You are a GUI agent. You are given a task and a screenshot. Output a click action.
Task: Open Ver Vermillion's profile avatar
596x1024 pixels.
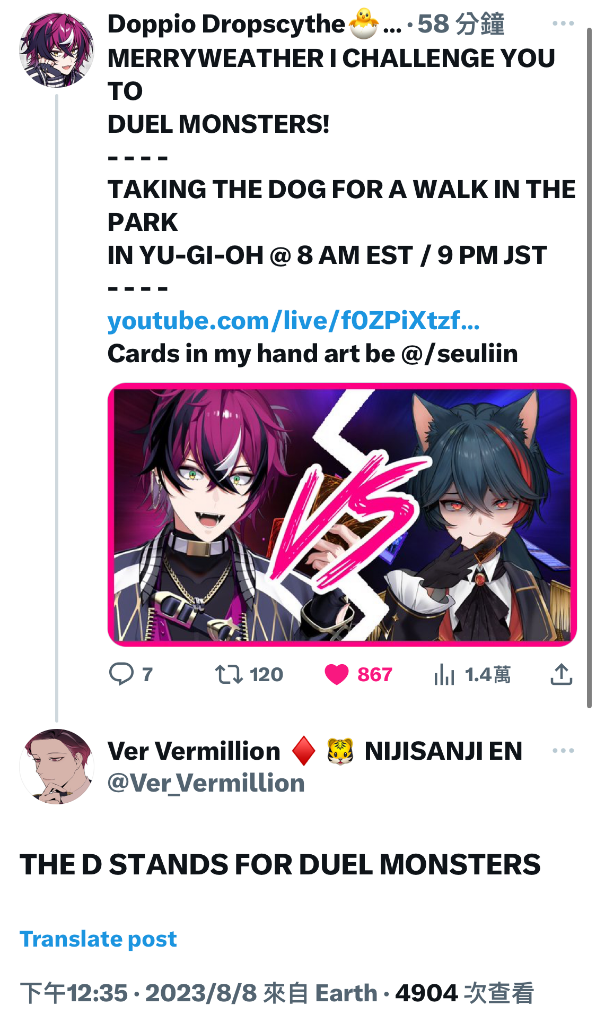57,766
